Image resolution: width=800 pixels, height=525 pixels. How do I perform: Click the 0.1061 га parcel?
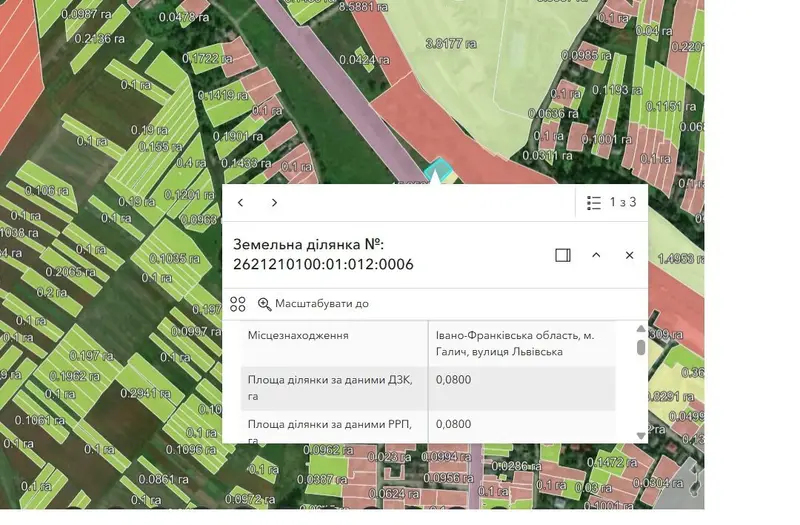pos(40,420)
